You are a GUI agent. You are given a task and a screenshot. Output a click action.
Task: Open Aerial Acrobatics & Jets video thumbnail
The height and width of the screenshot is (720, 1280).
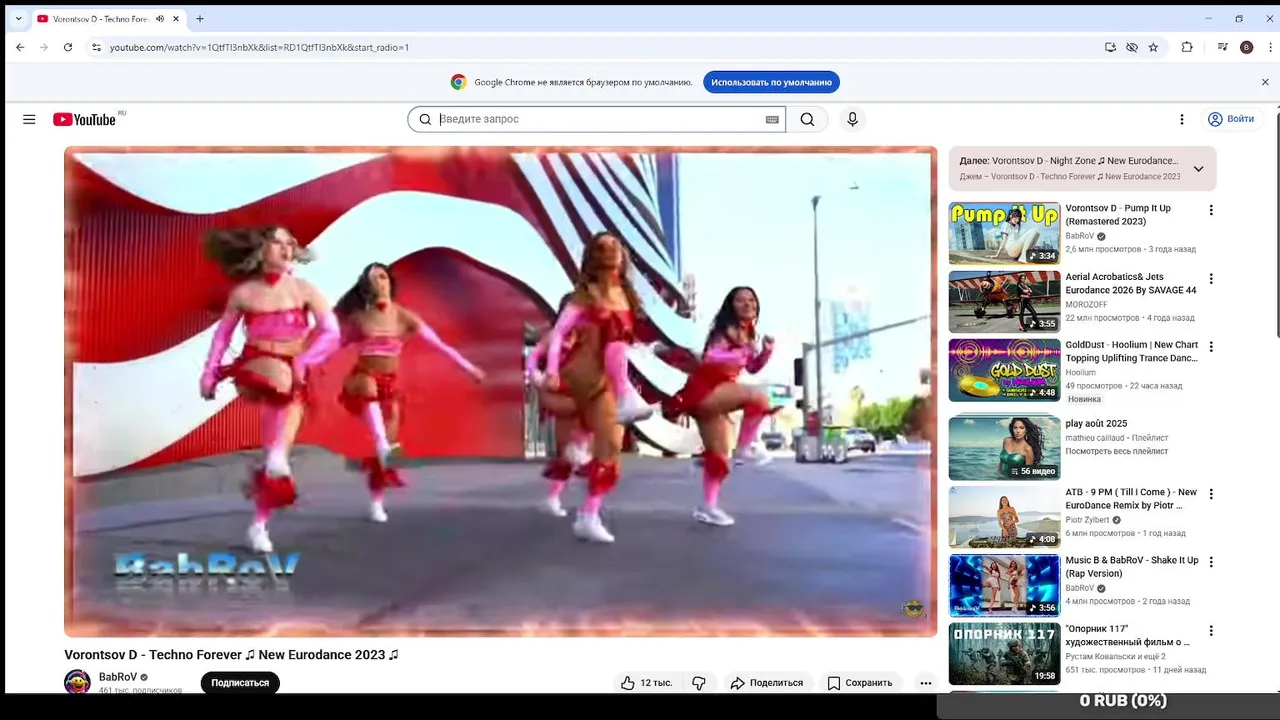click(1004, 301)
